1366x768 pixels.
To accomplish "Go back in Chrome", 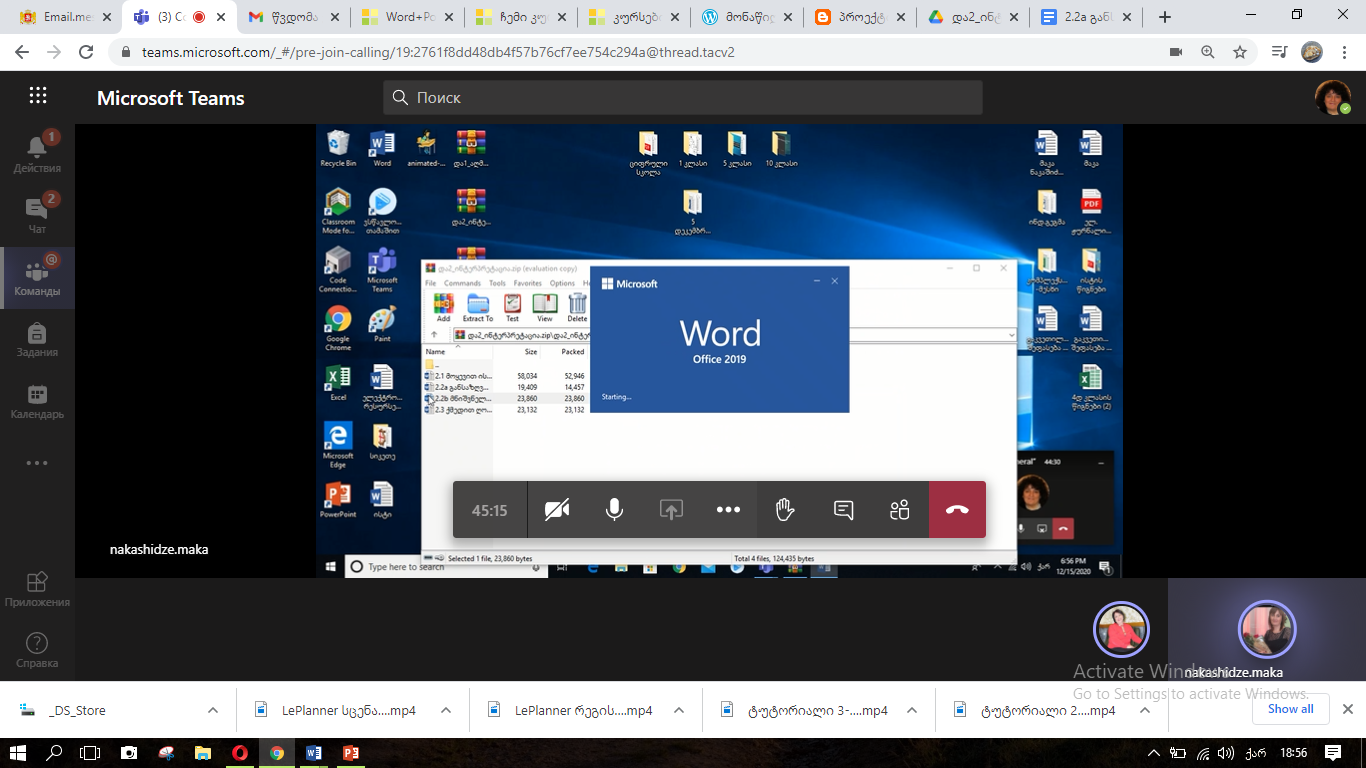I will tap(21, 52).
